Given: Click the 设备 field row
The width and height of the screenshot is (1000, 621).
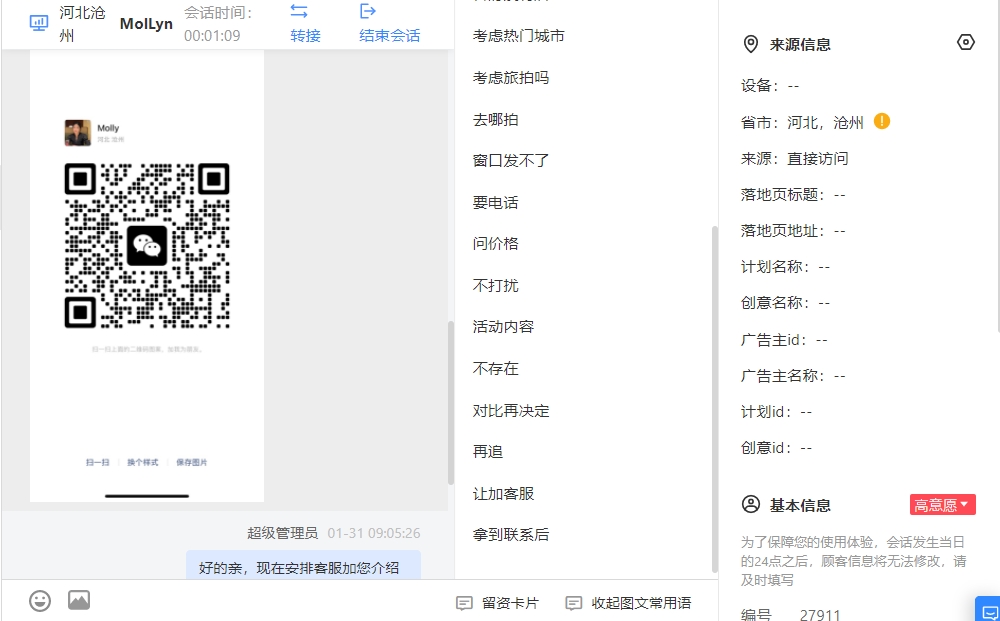Looking at the screenshot, I should click(770, 86).
